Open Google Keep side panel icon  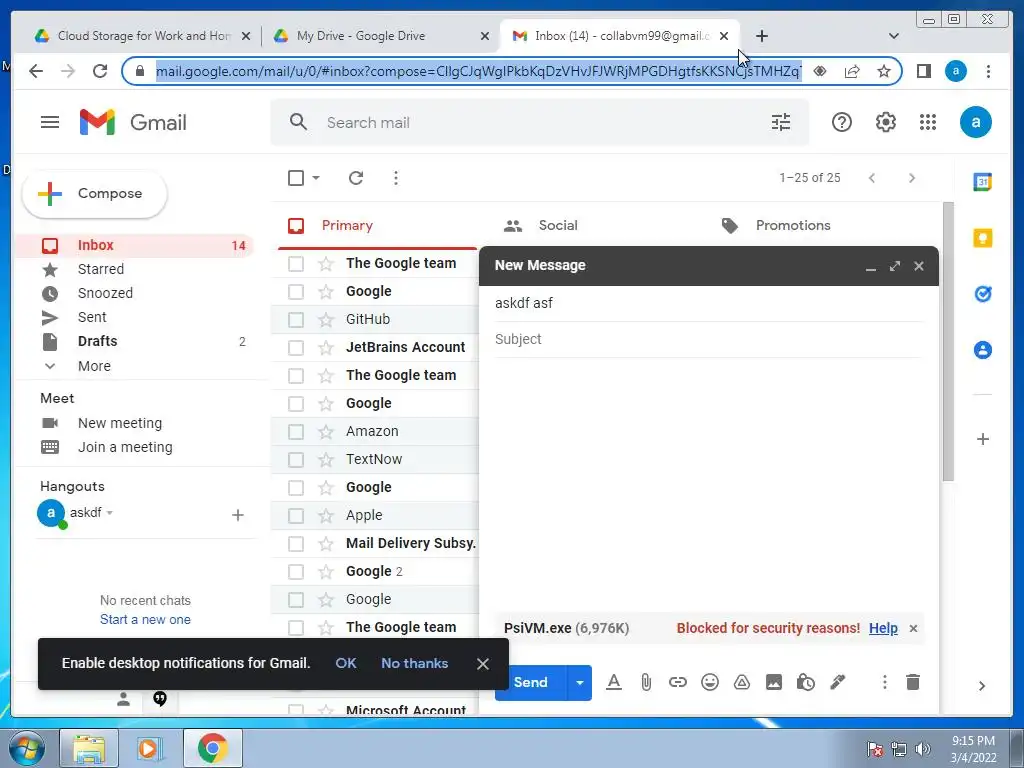tap(982, 238)
